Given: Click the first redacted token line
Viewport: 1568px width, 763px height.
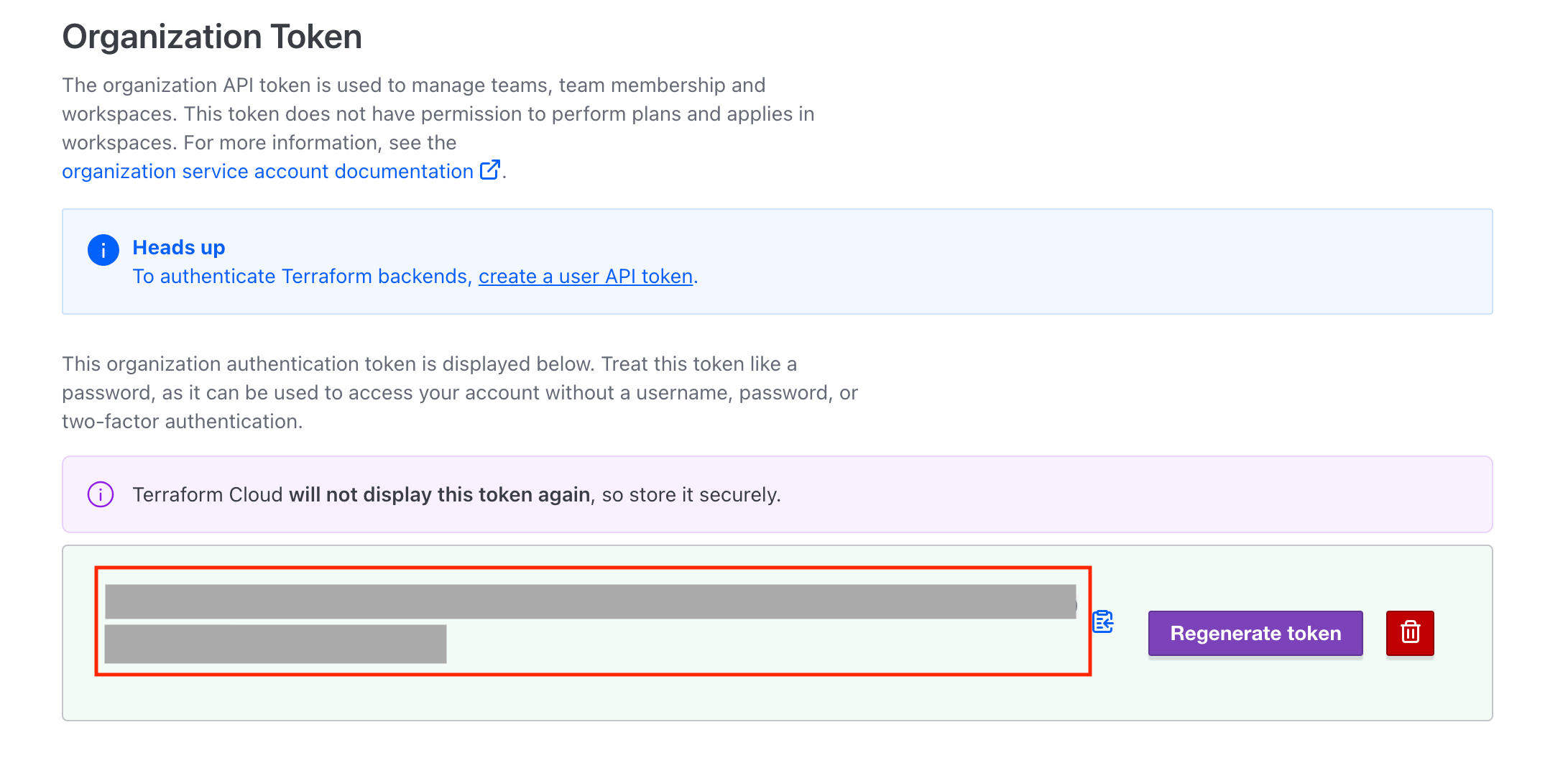Looking at the screenshot, I should (591, 601).
